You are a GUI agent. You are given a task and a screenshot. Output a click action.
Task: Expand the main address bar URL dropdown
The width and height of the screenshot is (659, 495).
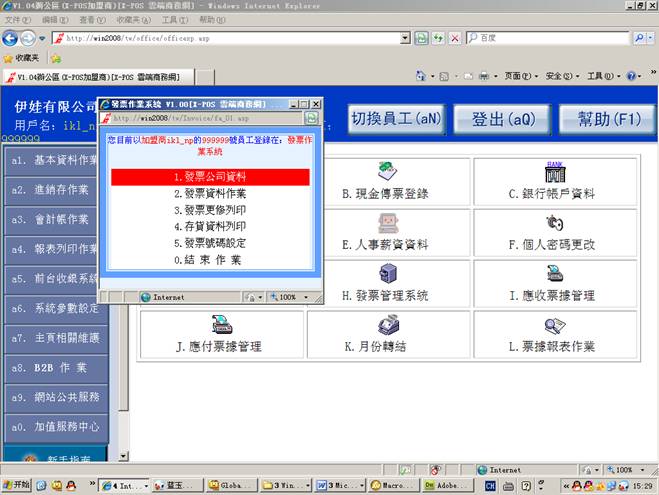tap(405, 38)
